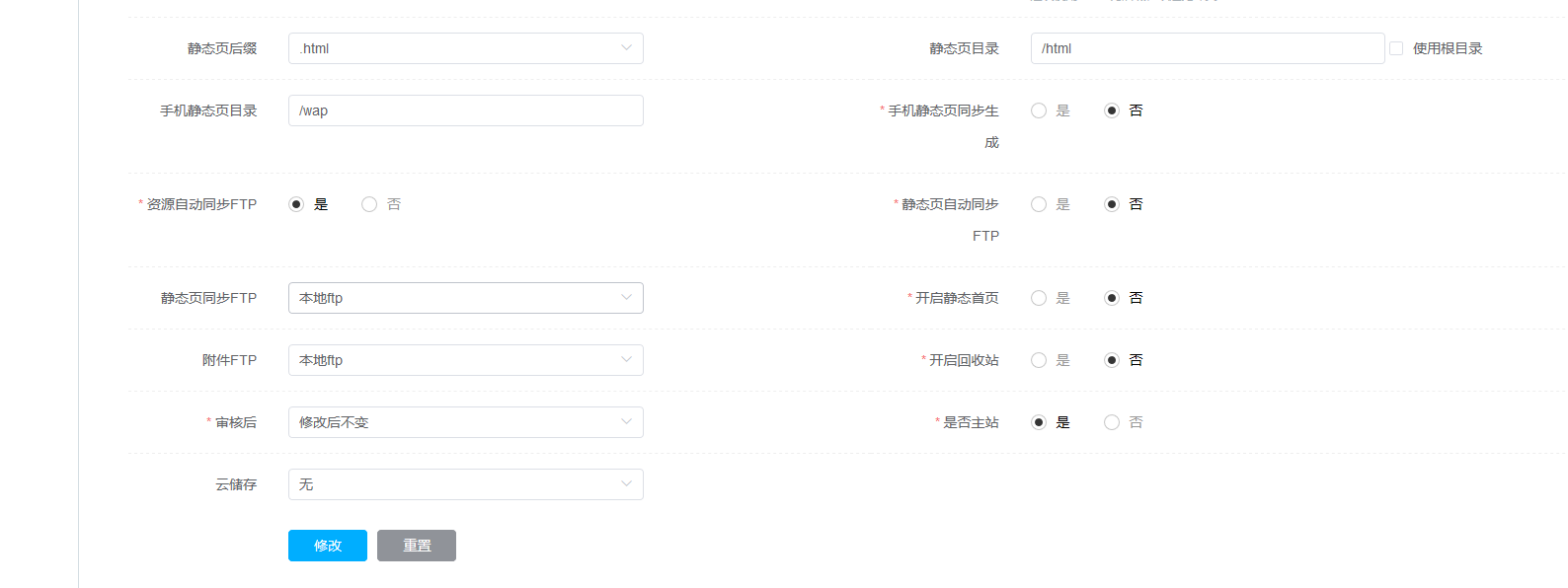The height and width of the screenshot is (588, 1568).
Task: Expand the 静态页同步FTP dropdown
Action: [465, 298]
